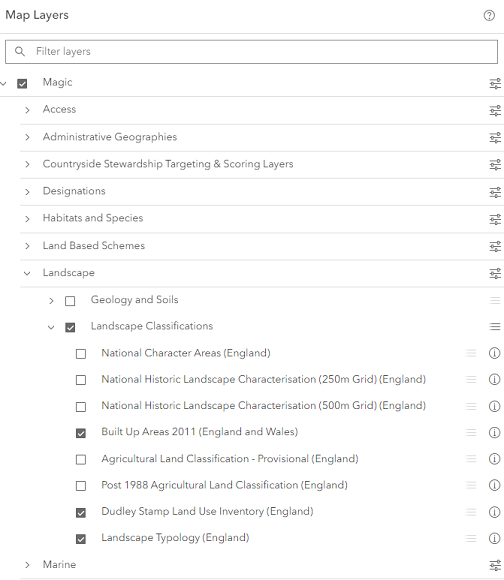Click the Filter layers search field

click(x=251, y=52)
